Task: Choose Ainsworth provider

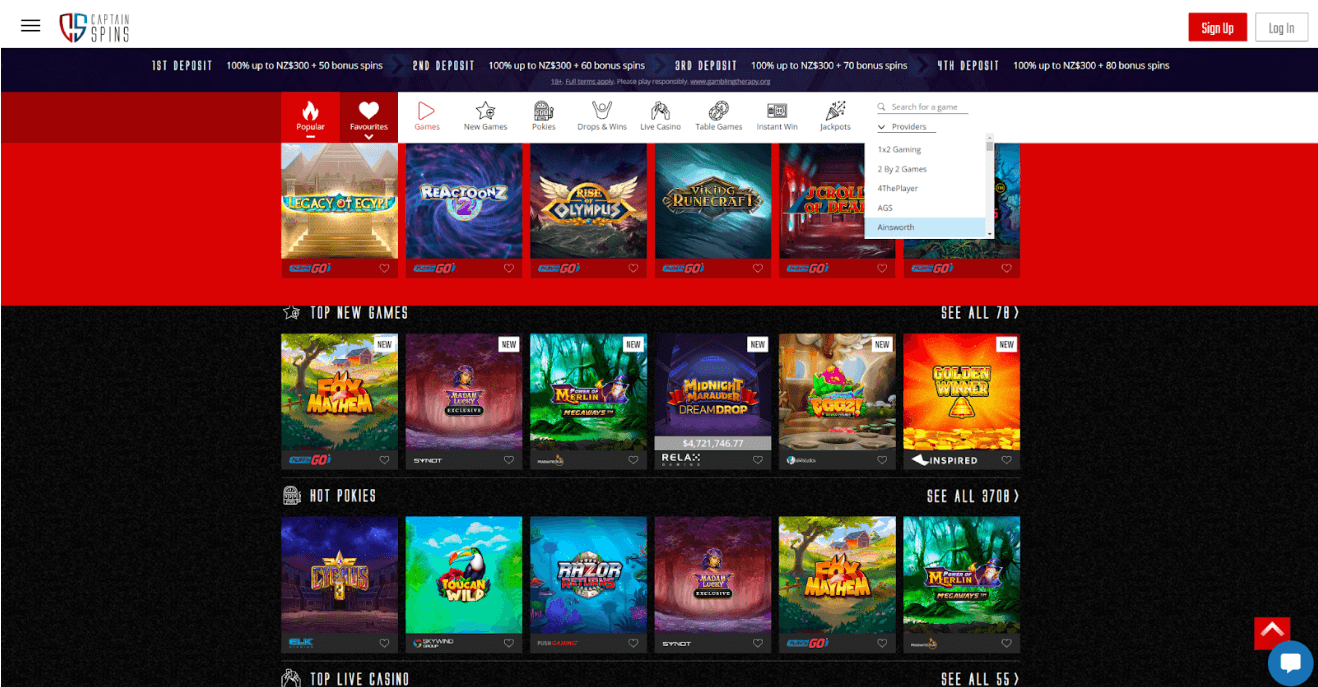Action: pyautogui.click(x=925, y=227)
